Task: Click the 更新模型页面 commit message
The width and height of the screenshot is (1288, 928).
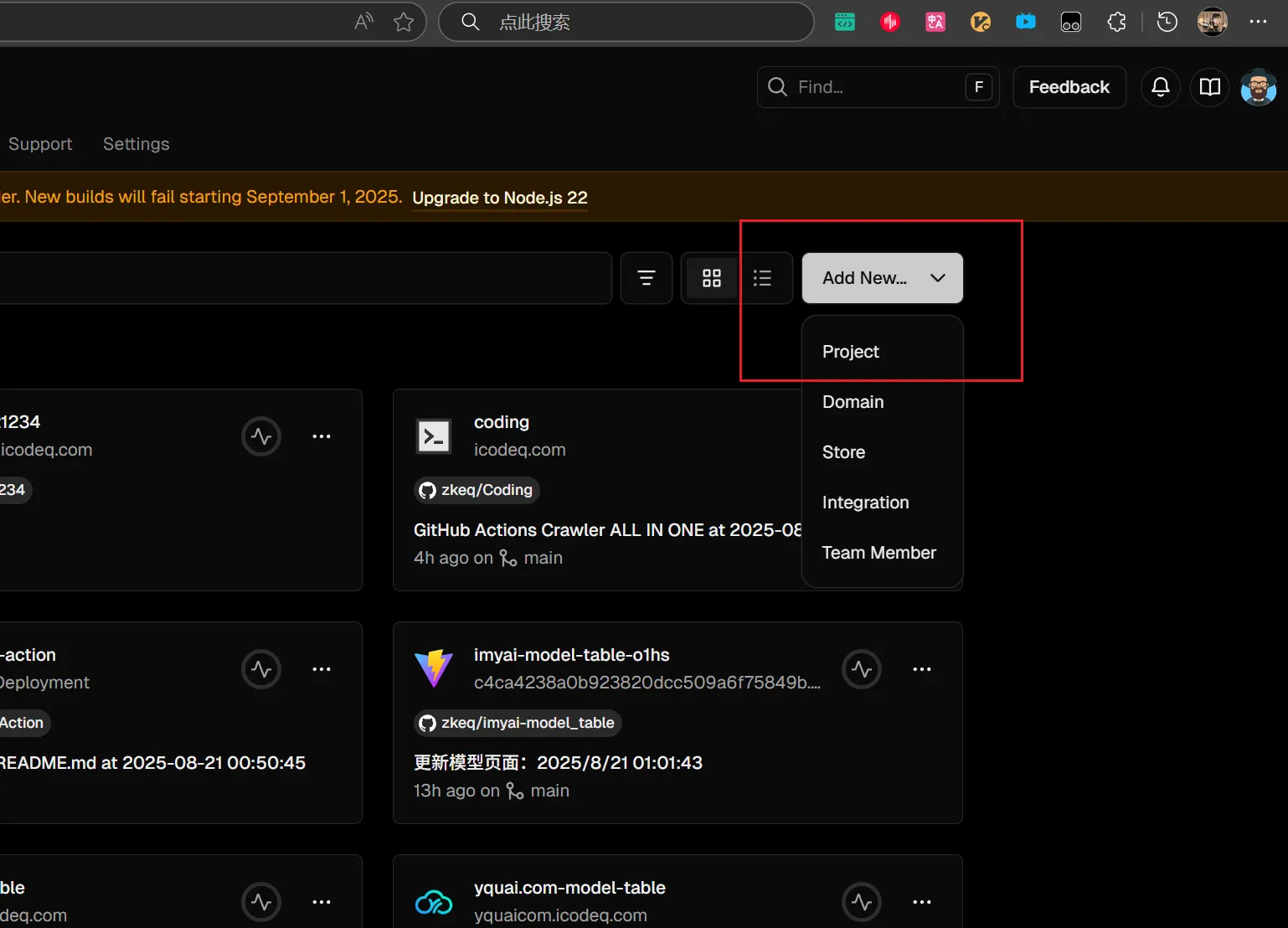Action: (558, 763)
